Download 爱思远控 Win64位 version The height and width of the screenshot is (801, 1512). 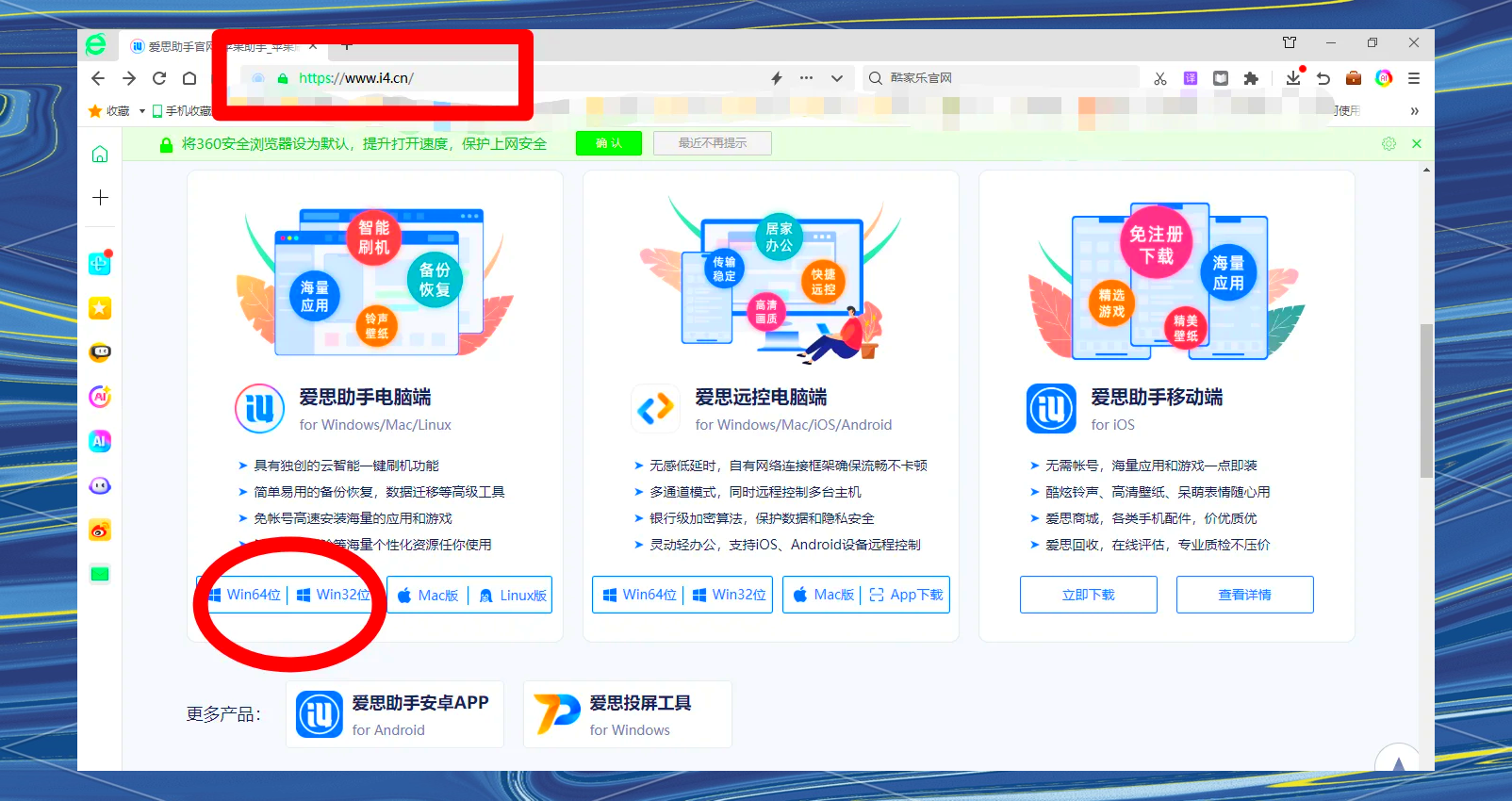click(639, 595)
